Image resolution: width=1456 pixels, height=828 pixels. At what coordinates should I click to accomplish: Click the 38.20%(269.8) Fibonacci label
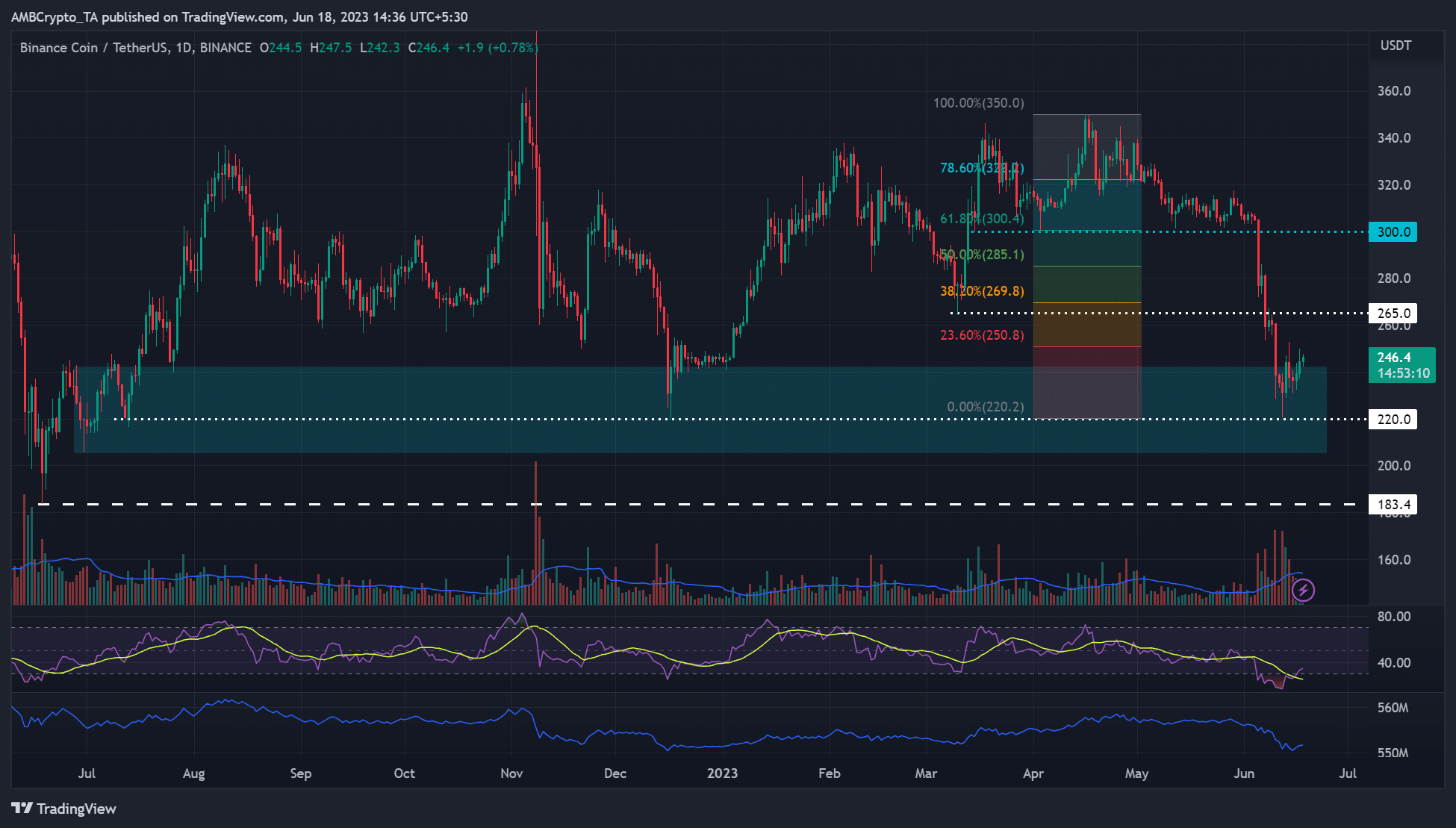coord(982,291)
